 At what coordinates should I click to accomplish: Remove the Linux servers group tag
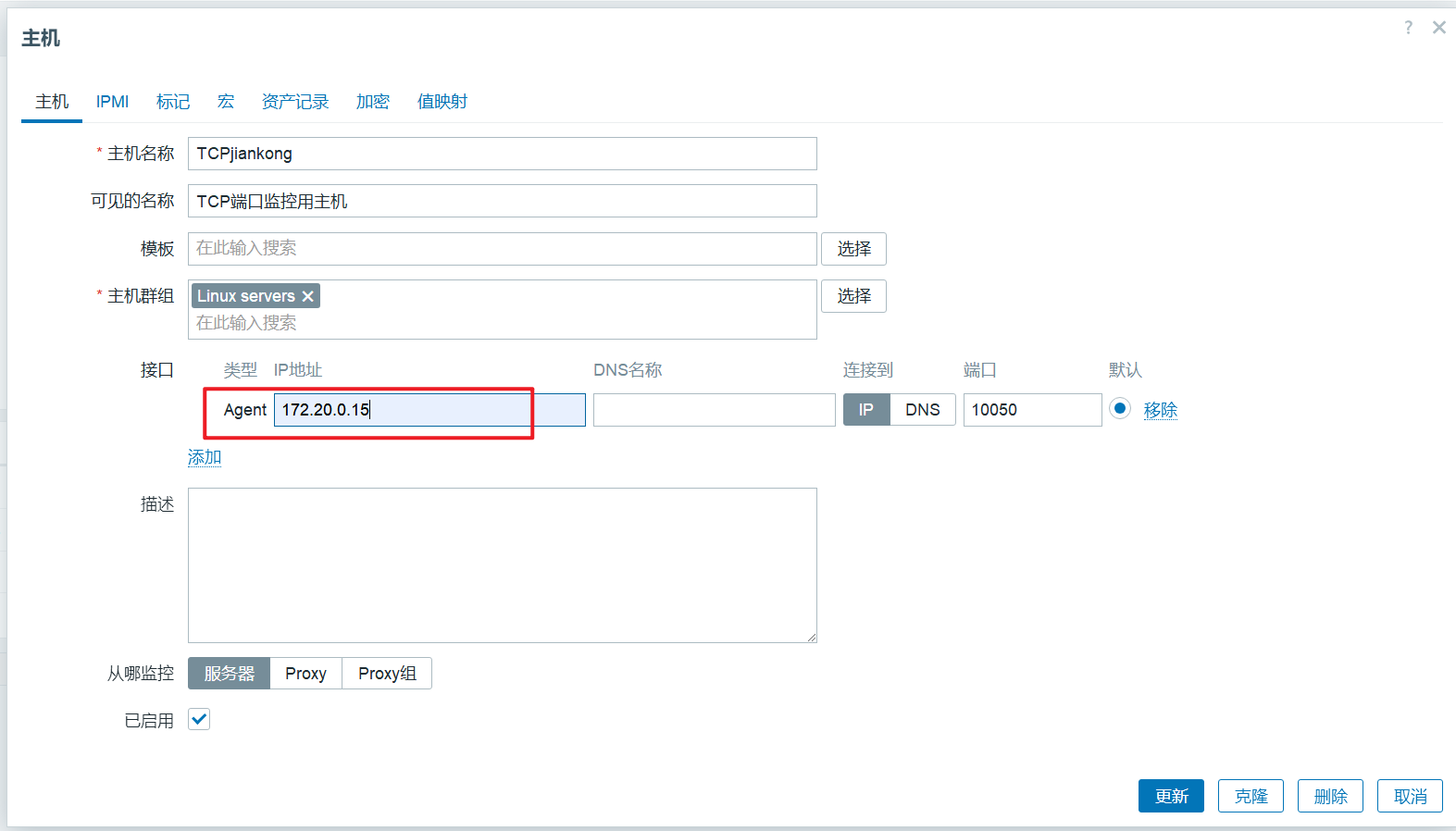click(x=308, y=296)
